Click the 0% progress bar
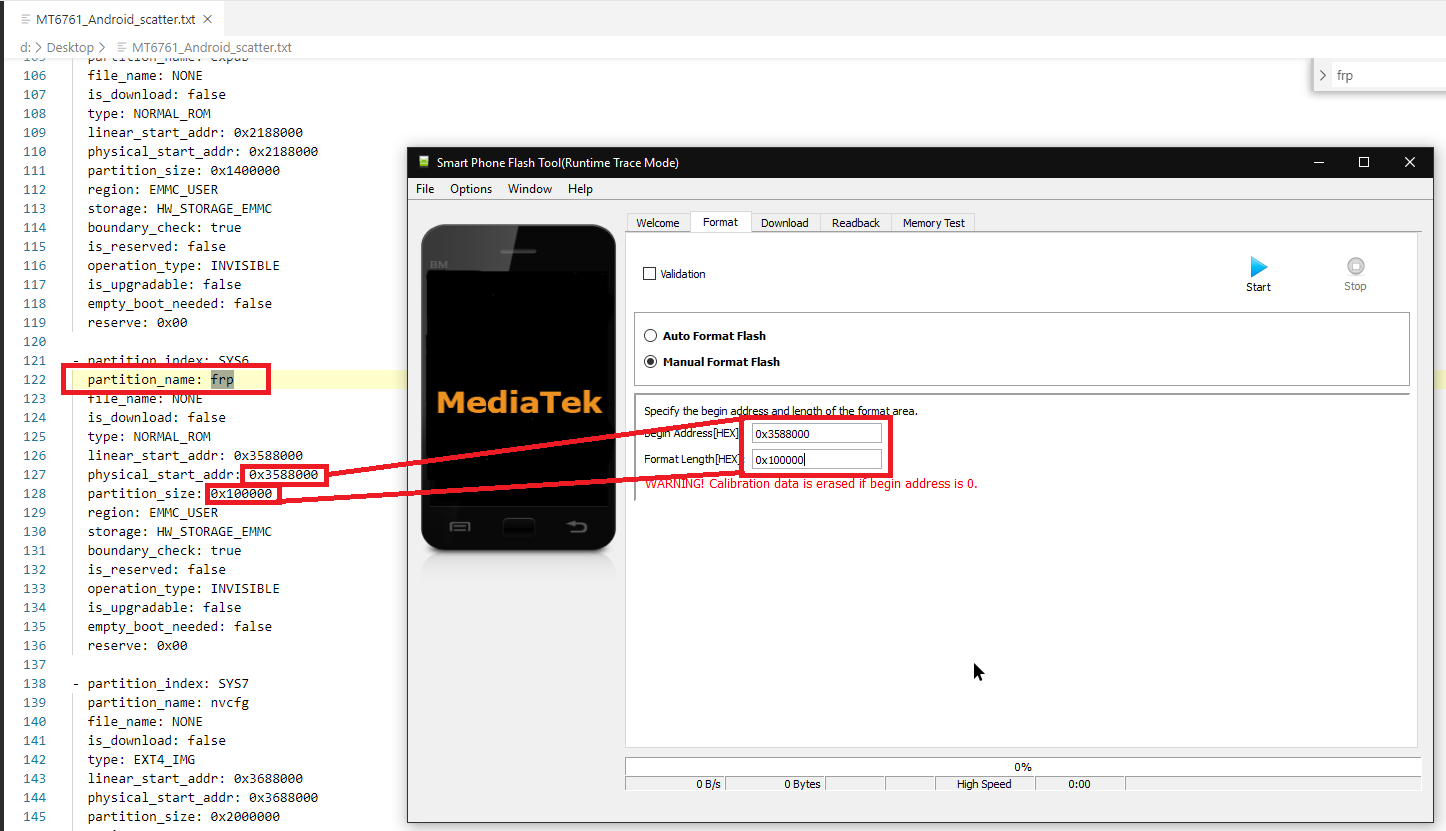This screenshot has width=1446, height=831. 1023,767
